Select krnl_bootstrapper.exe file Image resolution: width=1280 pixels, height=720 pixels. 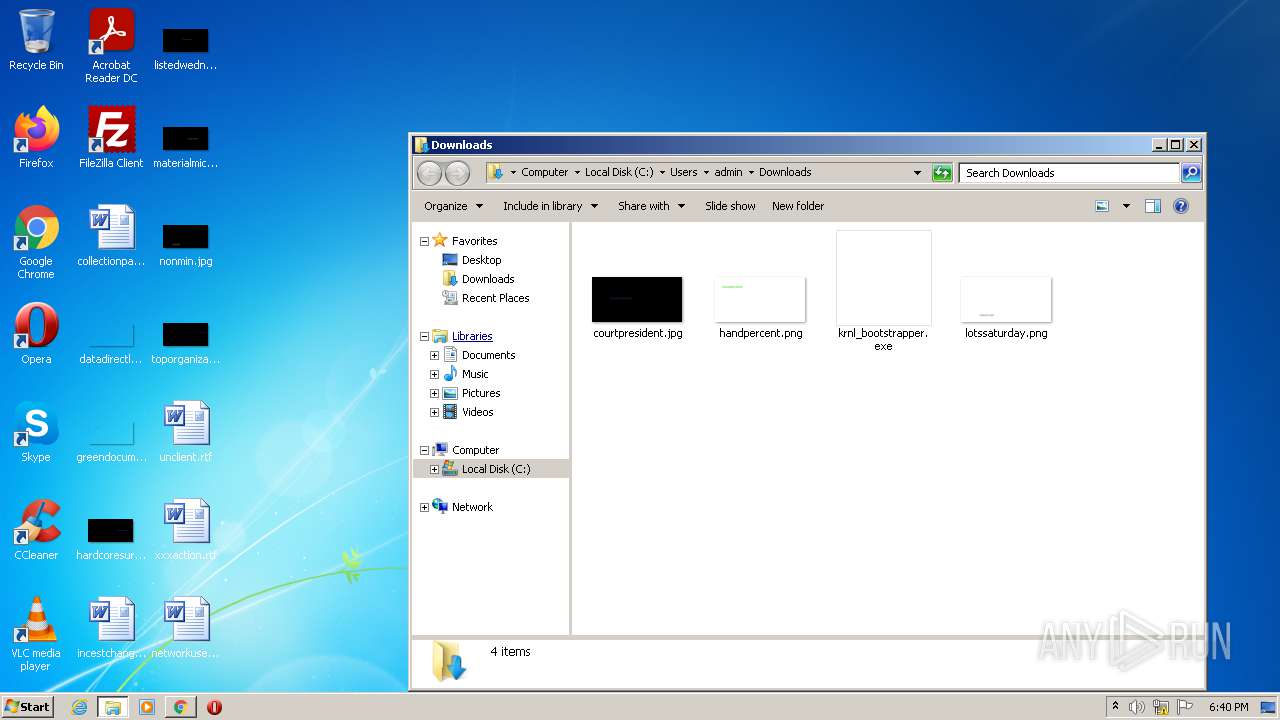point(883,291)
